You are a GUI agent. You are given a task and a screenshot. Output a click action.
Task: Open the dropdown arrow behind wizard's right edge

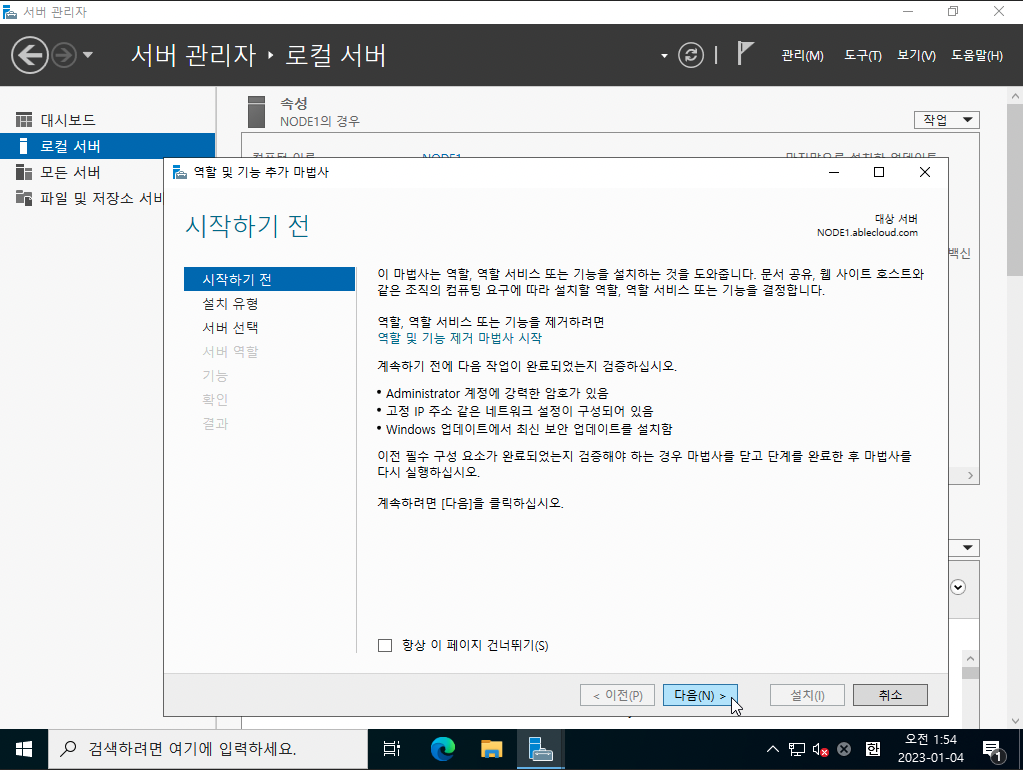(968, 547)
